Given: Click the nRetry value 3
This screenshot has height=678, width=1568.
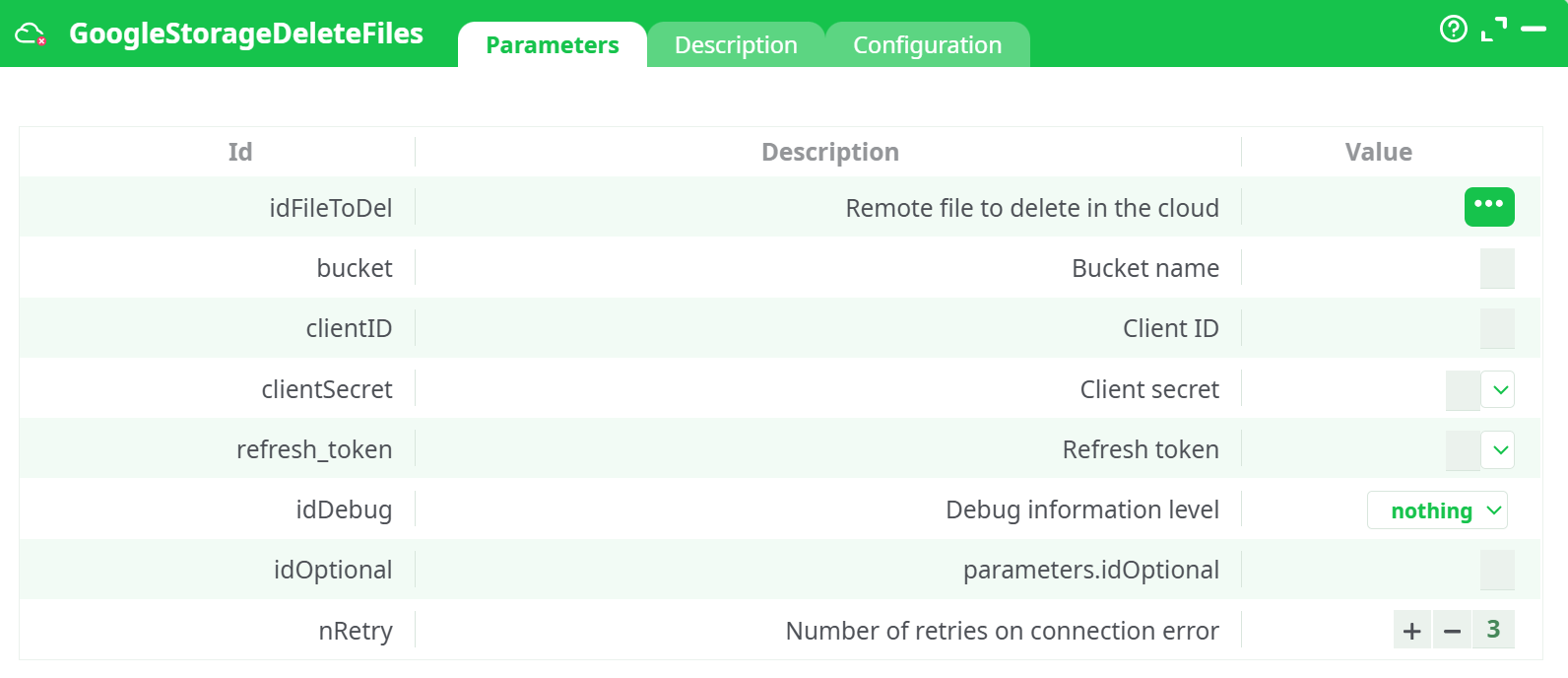Looking at the screenshot, I should (1493, 629).
